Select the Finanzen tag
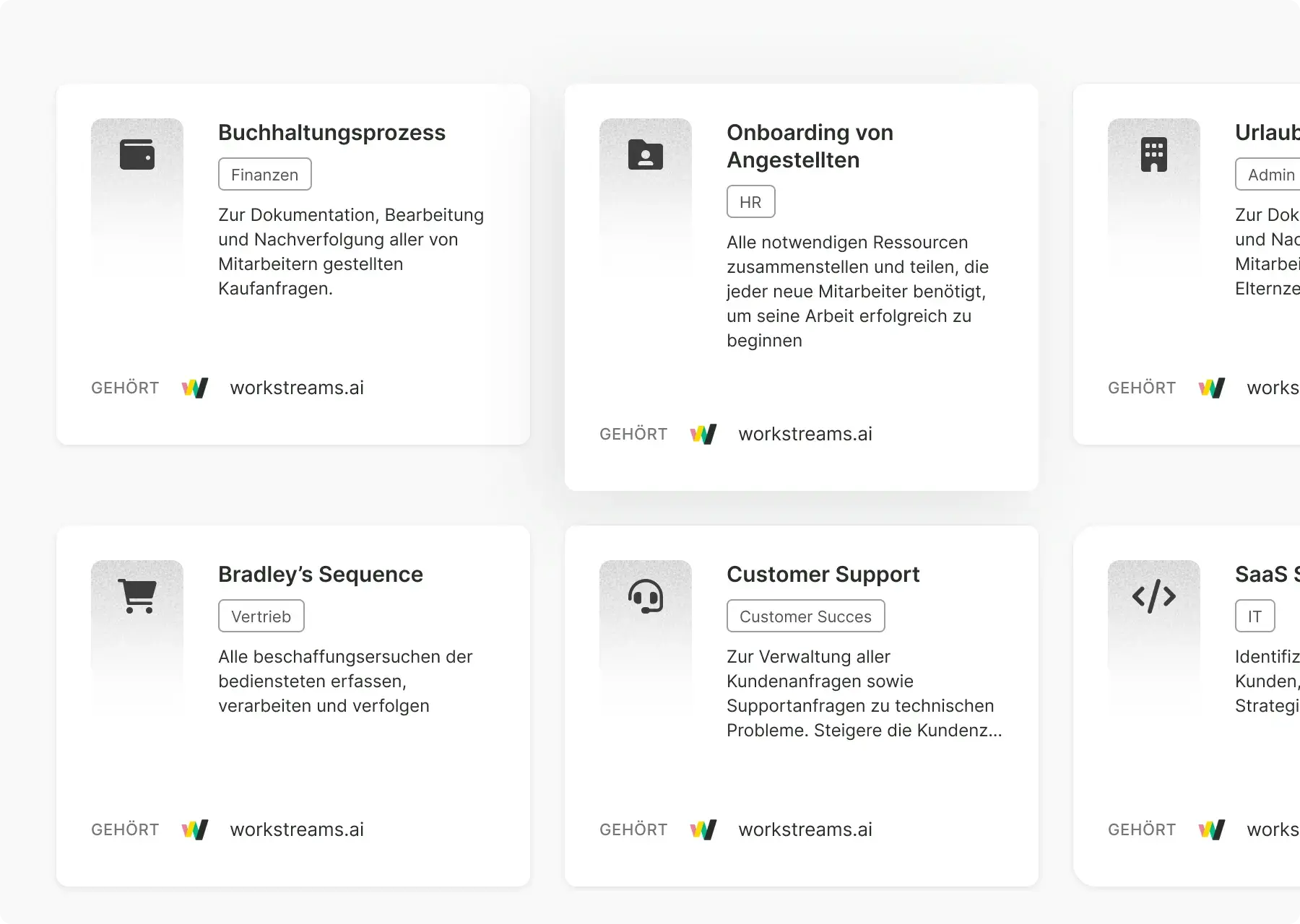This screenshot has height=924, width=1300. (264, 175)
